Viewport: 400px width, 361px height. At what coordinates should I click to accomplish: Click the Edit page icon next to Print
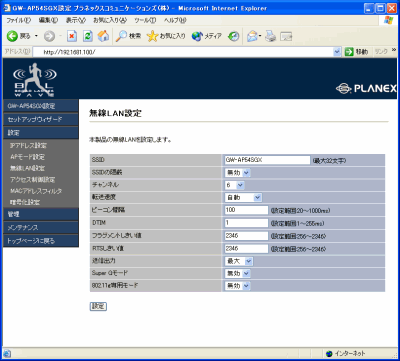(286, 36)
